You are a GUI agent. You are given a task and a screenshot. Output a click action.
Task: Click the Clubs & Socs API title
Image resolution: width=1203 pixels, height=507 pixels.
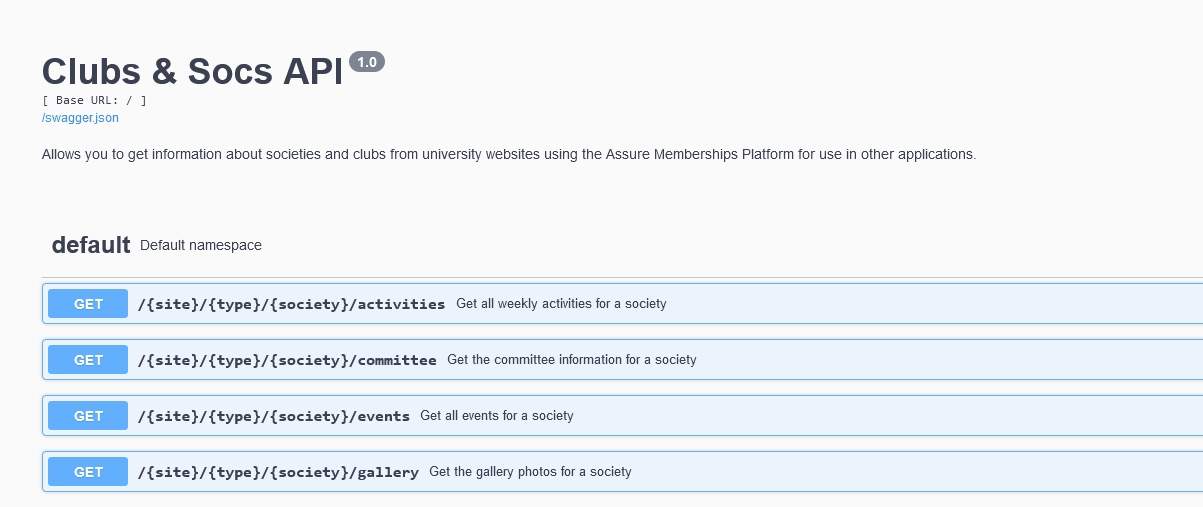tap(192, 71)
